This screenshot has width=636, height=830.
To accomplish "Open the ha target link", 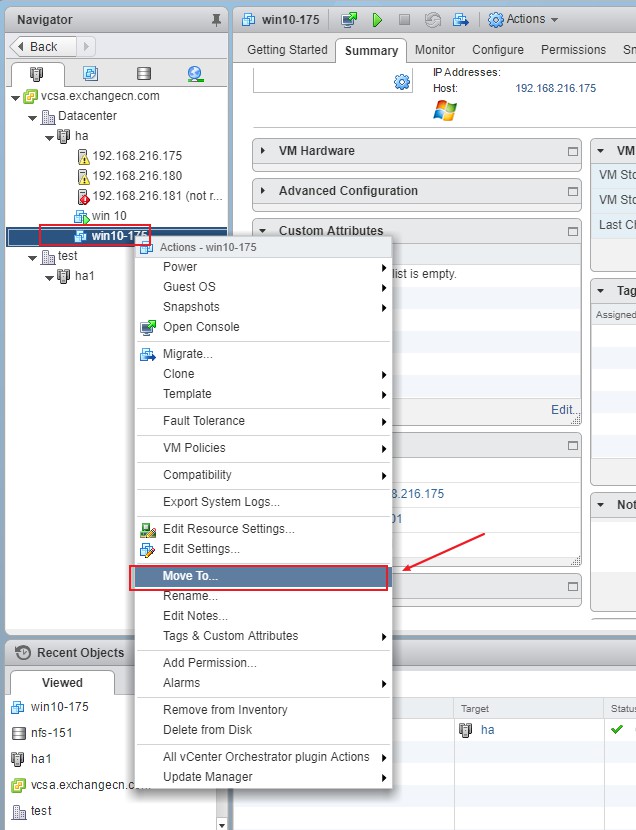I will [x=488, y=730].
